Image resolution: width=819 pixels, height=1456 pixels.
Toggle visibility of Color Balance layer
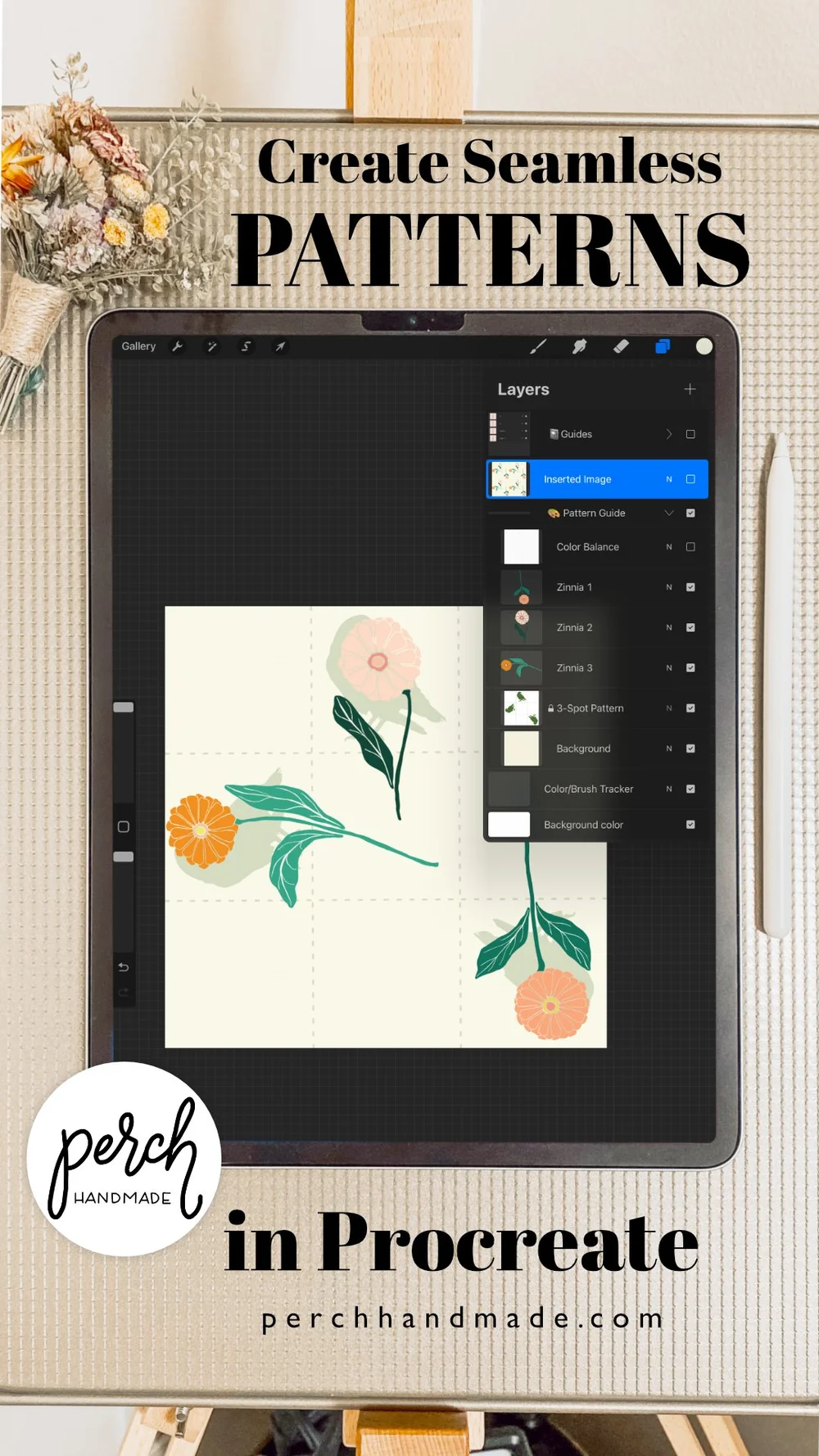[690, 547]
